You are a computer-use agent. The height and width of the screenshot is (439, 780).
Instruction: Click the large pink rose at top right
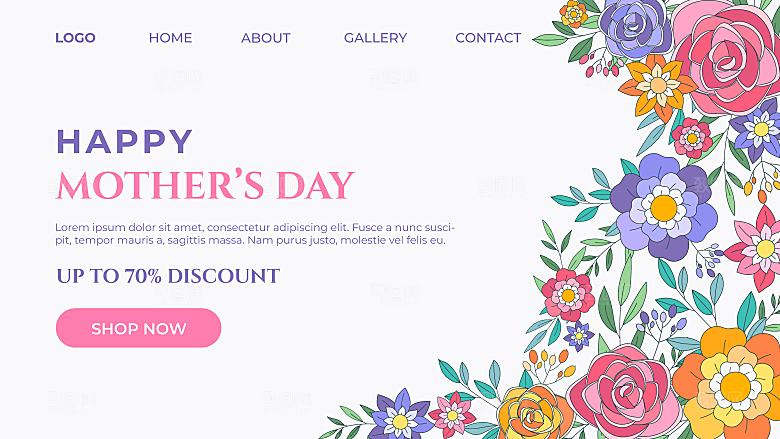pyautogui.click(x=726, y=57)
